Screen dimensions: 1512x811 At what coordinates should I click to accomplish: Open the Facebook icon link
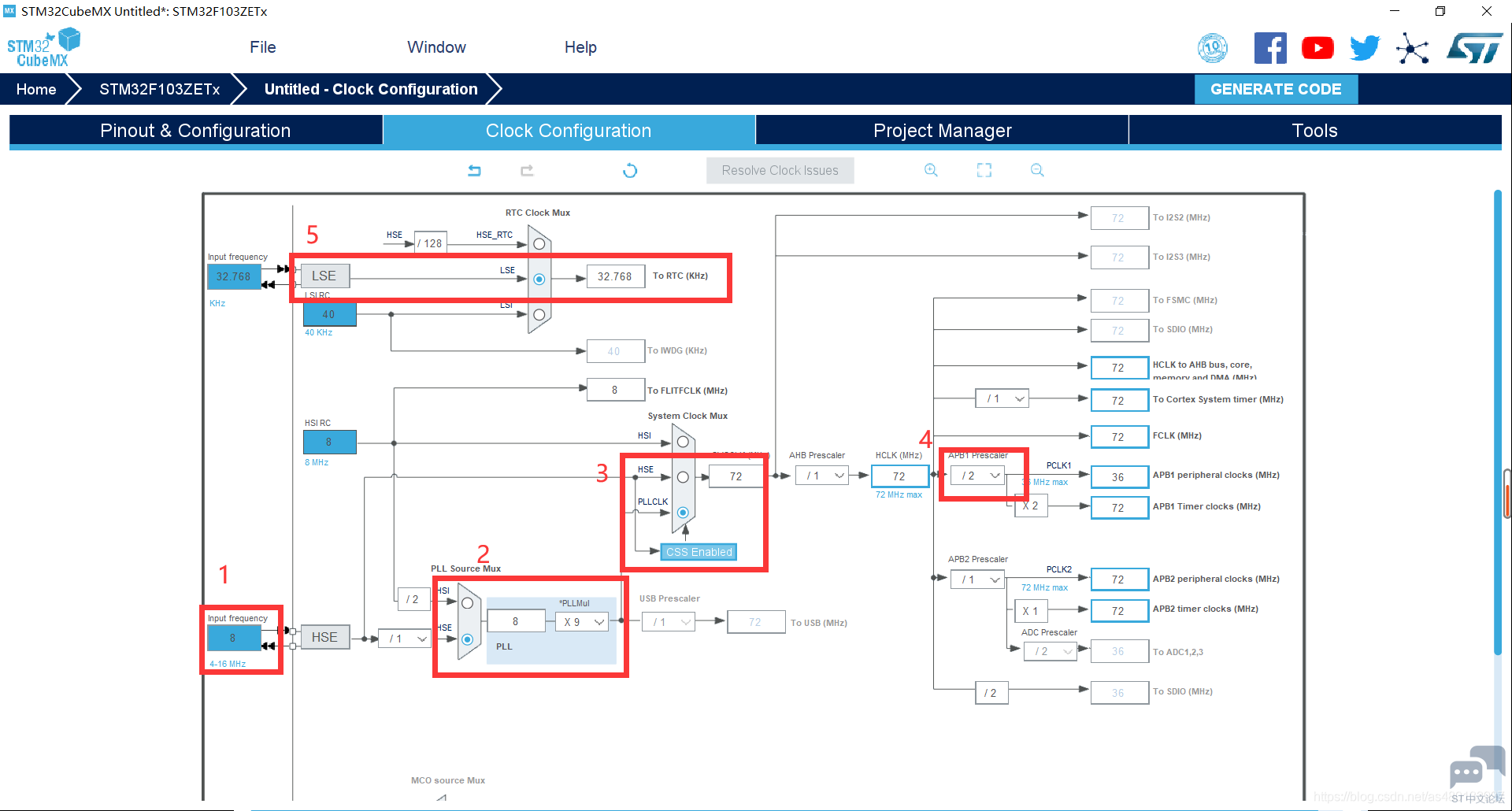click(1270, 48)
